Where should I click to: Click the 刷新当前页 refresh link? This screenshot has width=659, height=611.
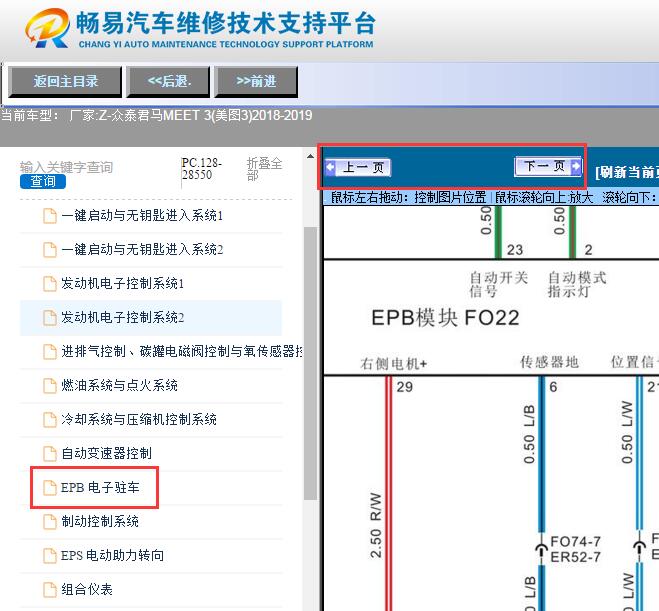pos(627,172)
